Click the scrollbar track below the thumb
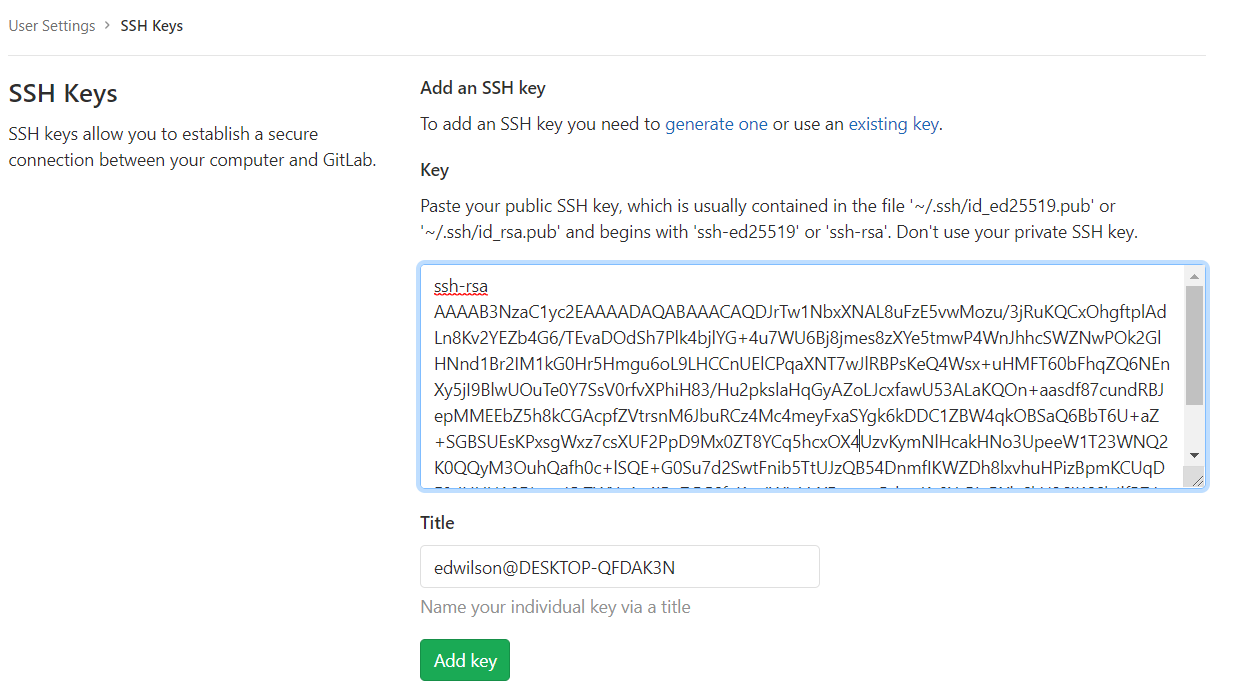Viewport: 1236px width, 697px height. (x=1194, y=426)
